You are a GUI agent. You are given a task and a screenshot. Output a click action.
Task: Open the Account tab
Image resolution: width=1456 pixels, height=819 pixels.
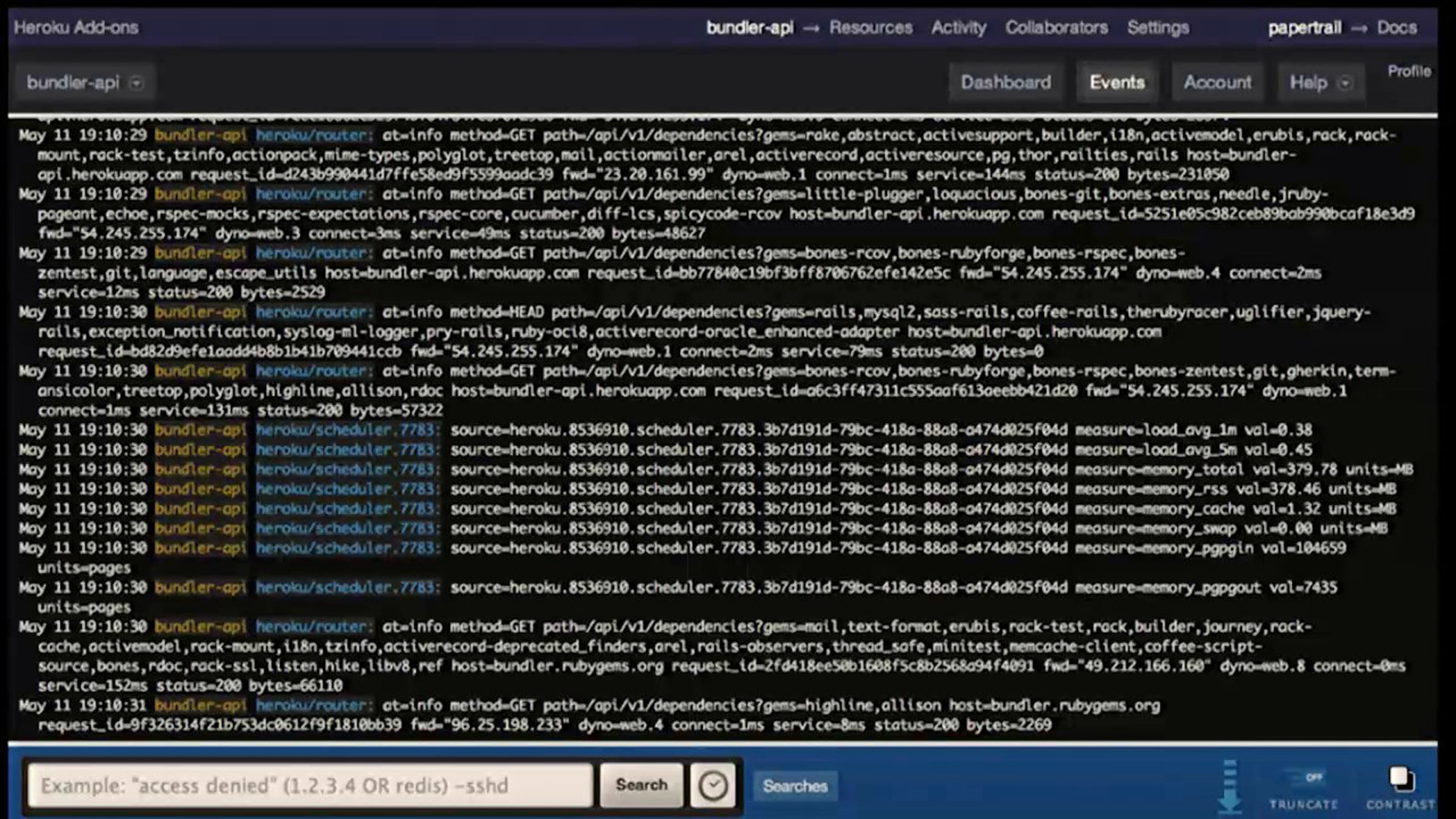pyautogui.click(x=1217, y=83)
